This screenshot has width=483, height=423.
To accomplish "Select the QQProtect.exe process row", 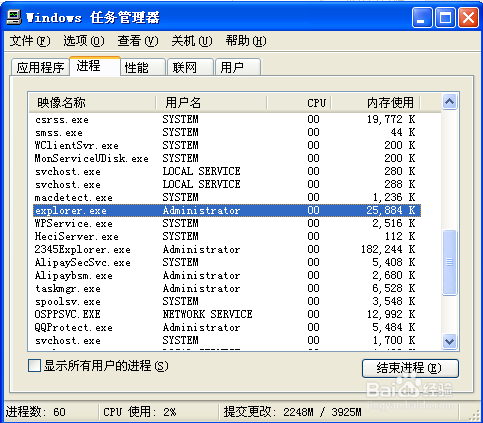I will (227, 327).
